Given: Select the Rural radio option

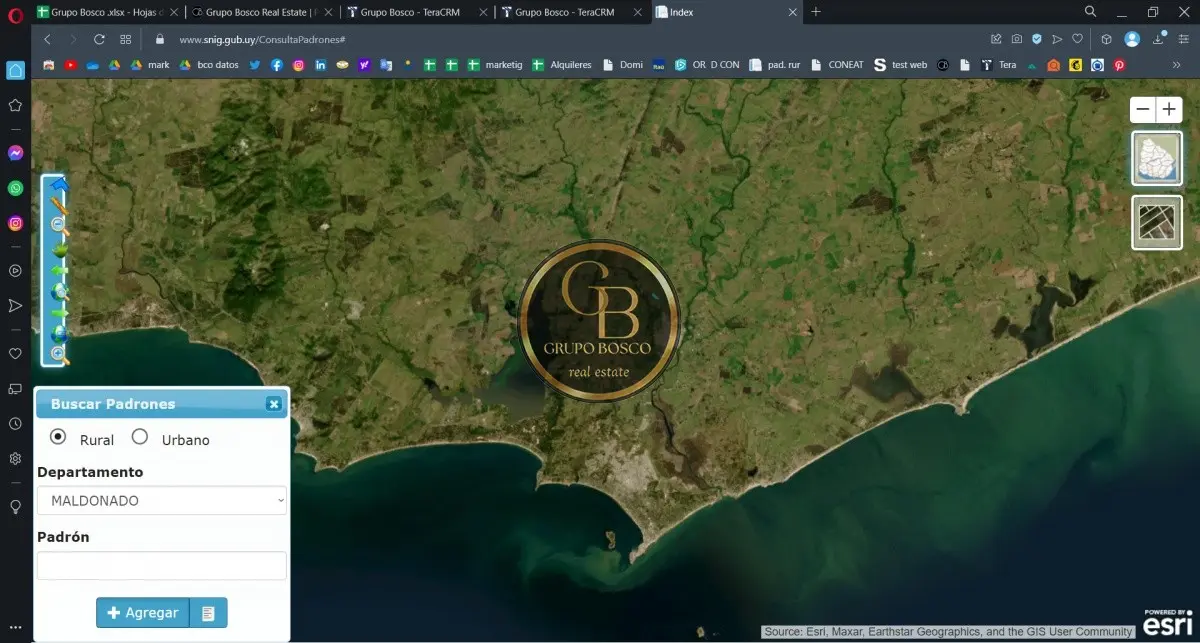Looking at the screenshot, I should (58, 437).
